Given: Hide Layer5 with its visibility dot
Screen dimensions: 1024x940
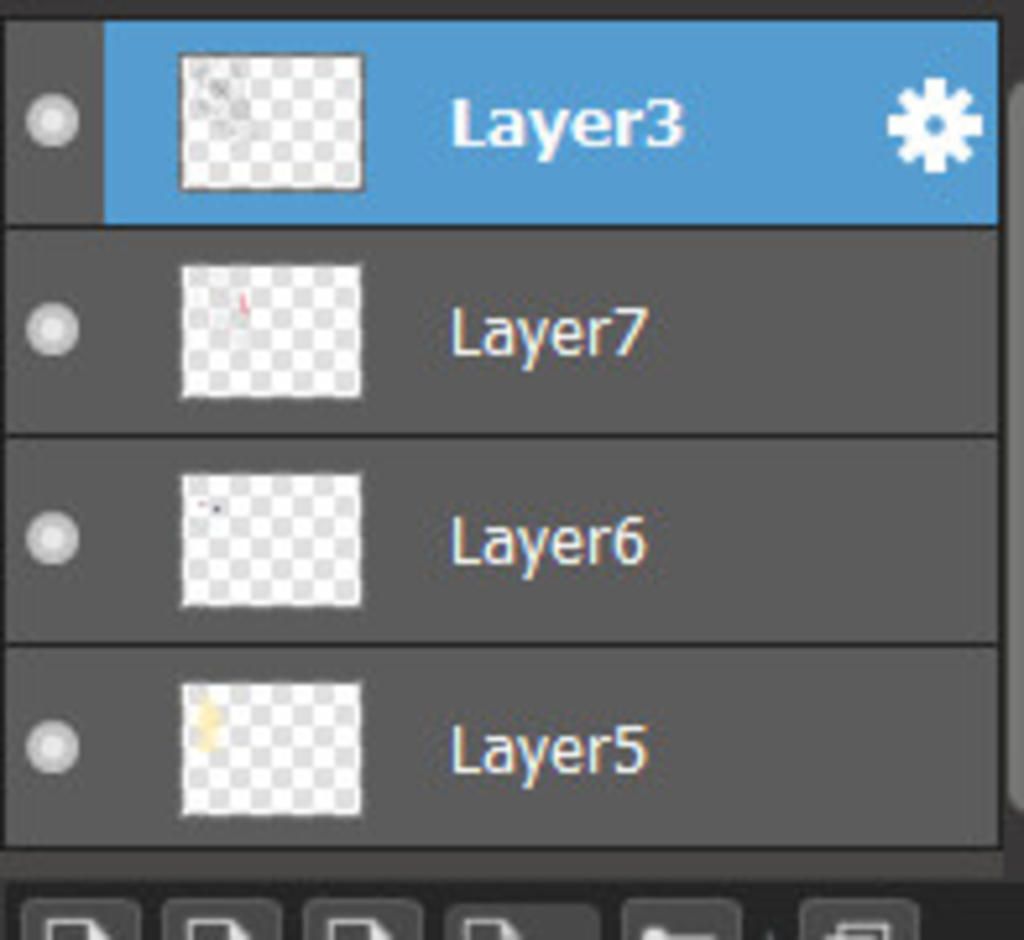Looking at the screenshot, I should [x=52, y=747].
